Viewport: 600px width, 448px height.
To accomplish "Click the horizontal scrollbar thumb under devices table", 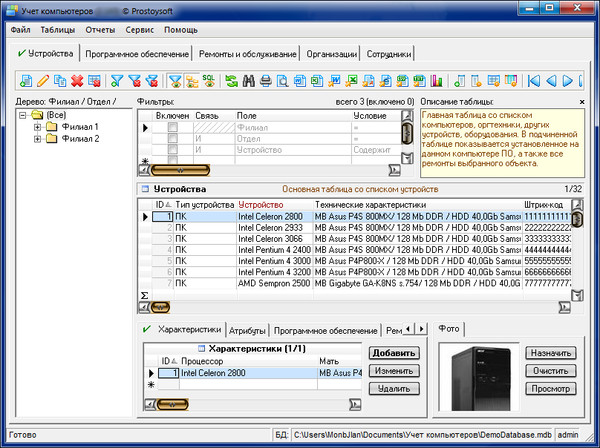I will pos(160,308).
